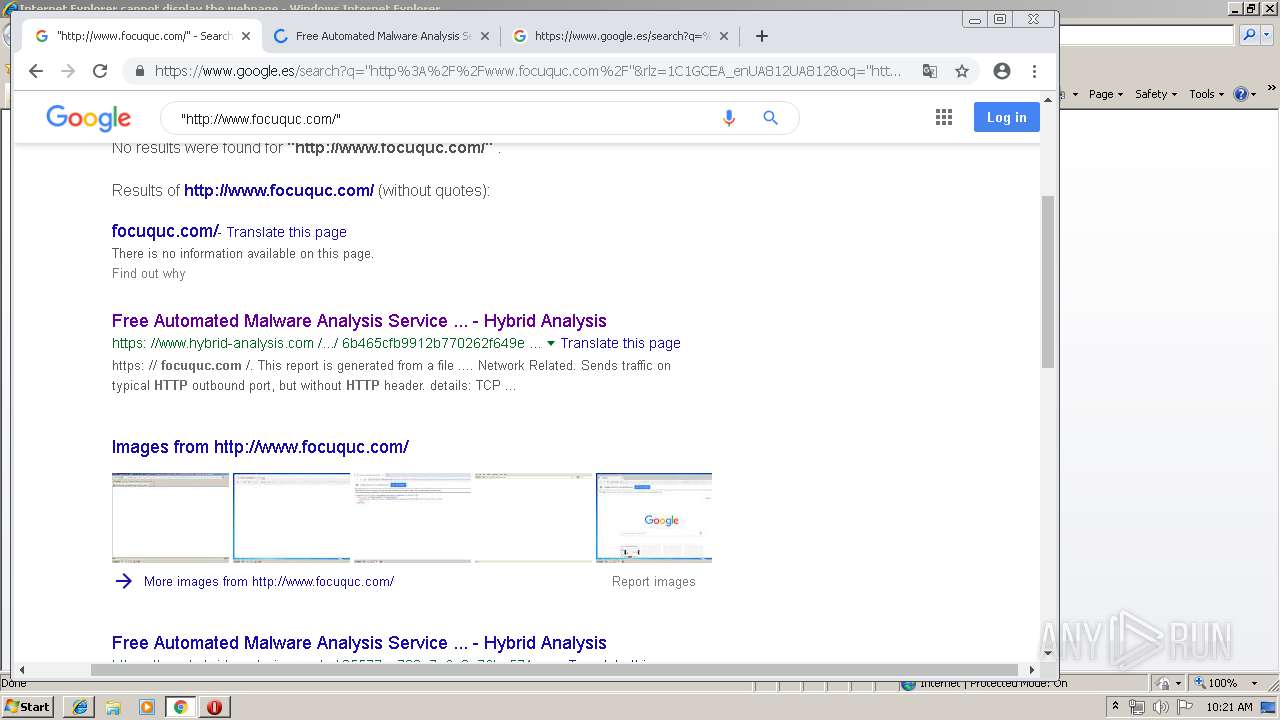Viewport: 1280px width, 720px height.
Task: Click the Find out why link
Action: pyautogui.click(x=148, y=273)
